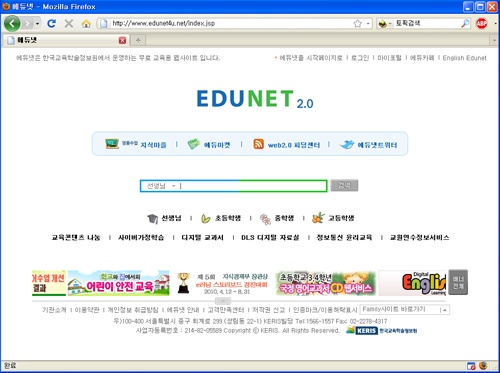Open the 마이포털 link

[389, 58]
